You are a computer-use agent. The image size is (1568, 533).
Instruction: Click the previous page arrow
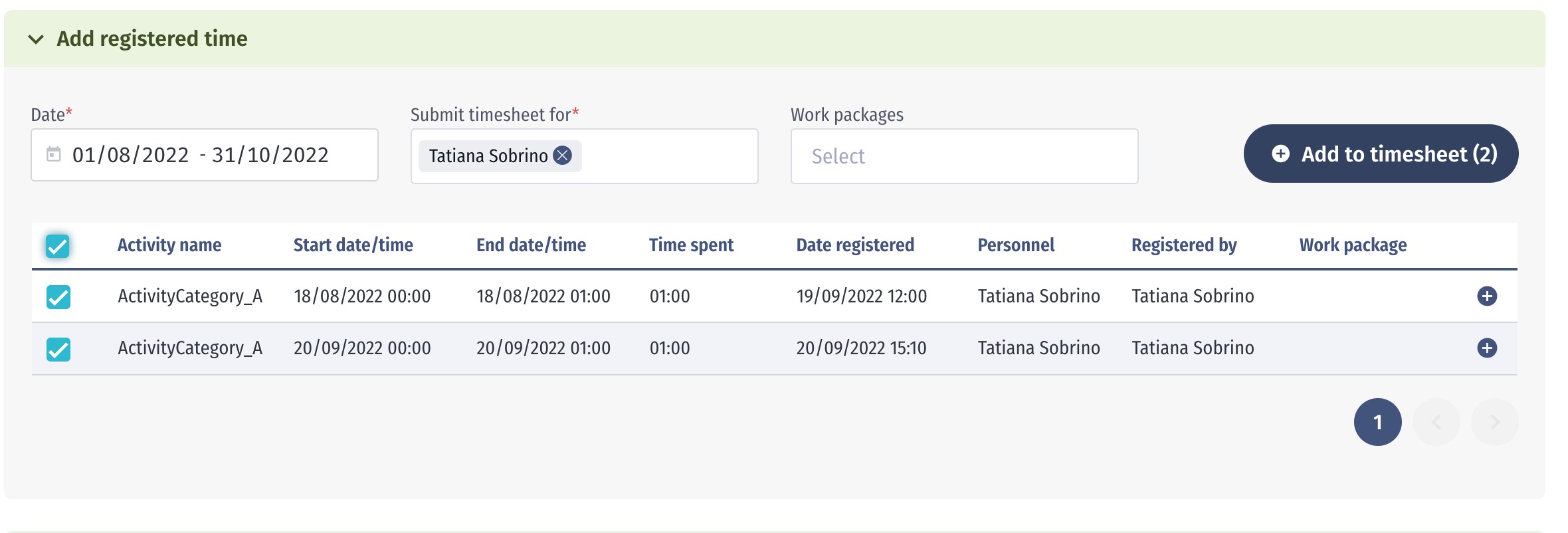[x=1436, y=422]
